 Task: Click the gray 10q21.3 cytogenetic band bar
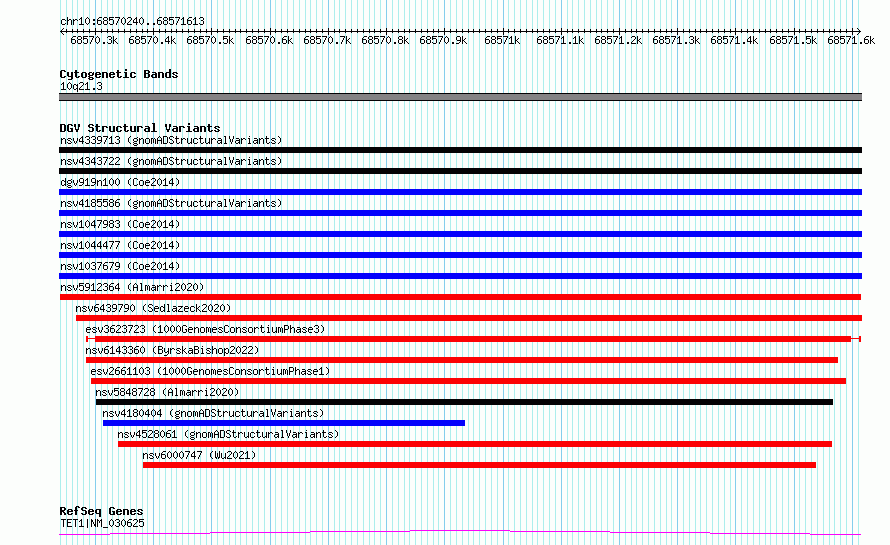(x=460, y=97)
